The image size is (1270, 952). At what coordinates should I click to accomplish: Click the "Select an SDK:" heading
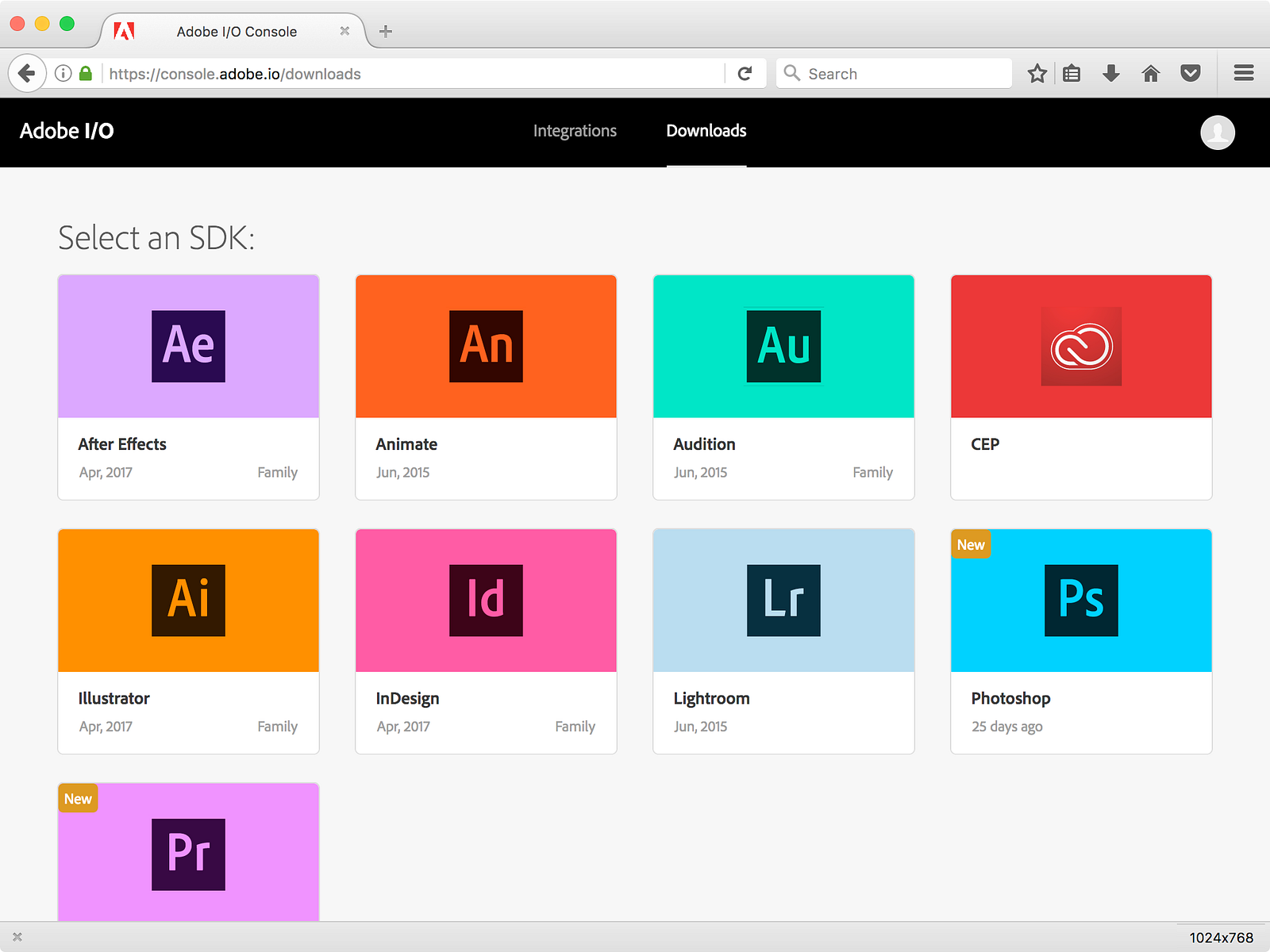pyautogui.click(x=156, y=237)
